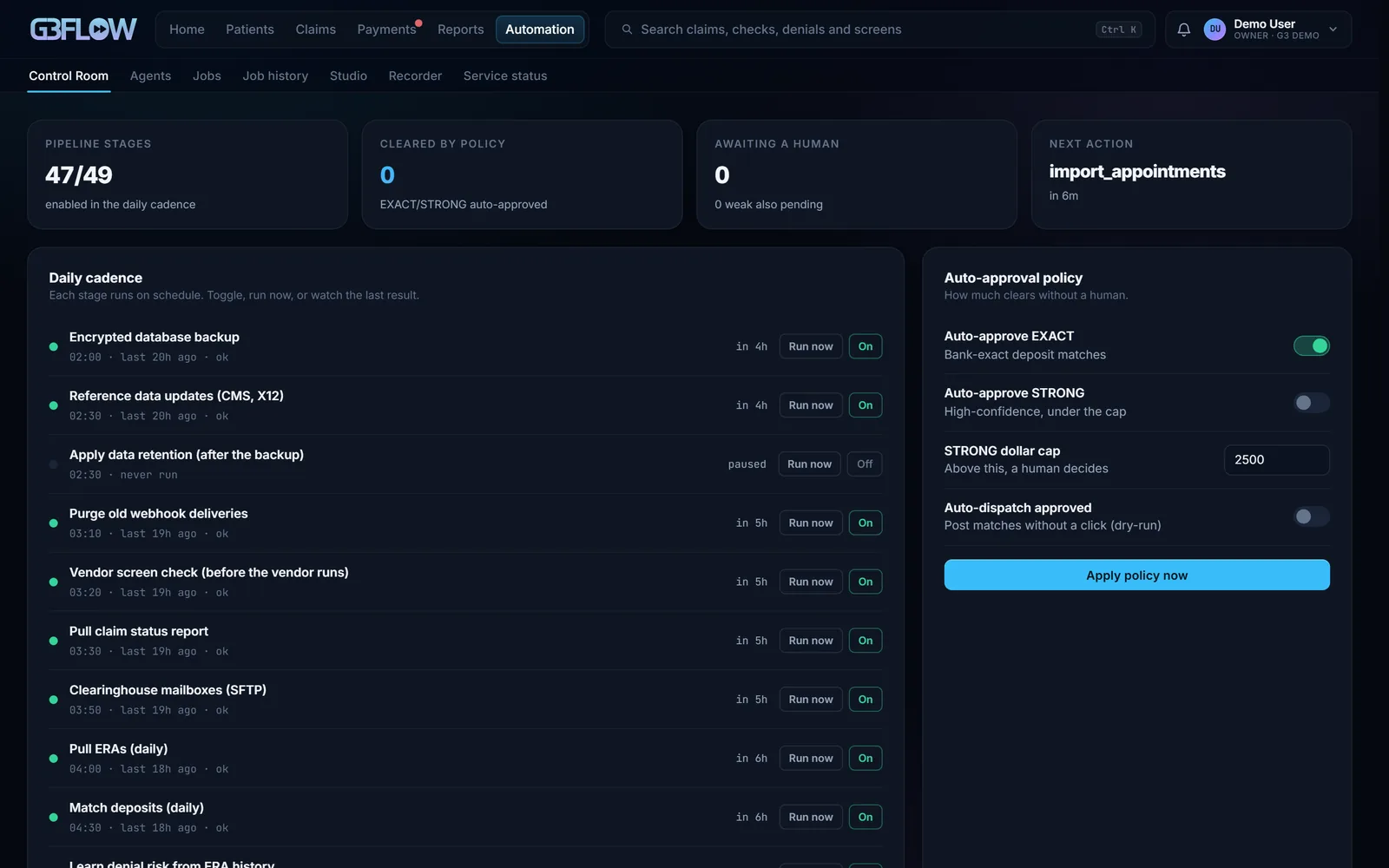Edit the STRONG dollar cap field
The width and height of the screenshot is (1389, 868).
1276,460
